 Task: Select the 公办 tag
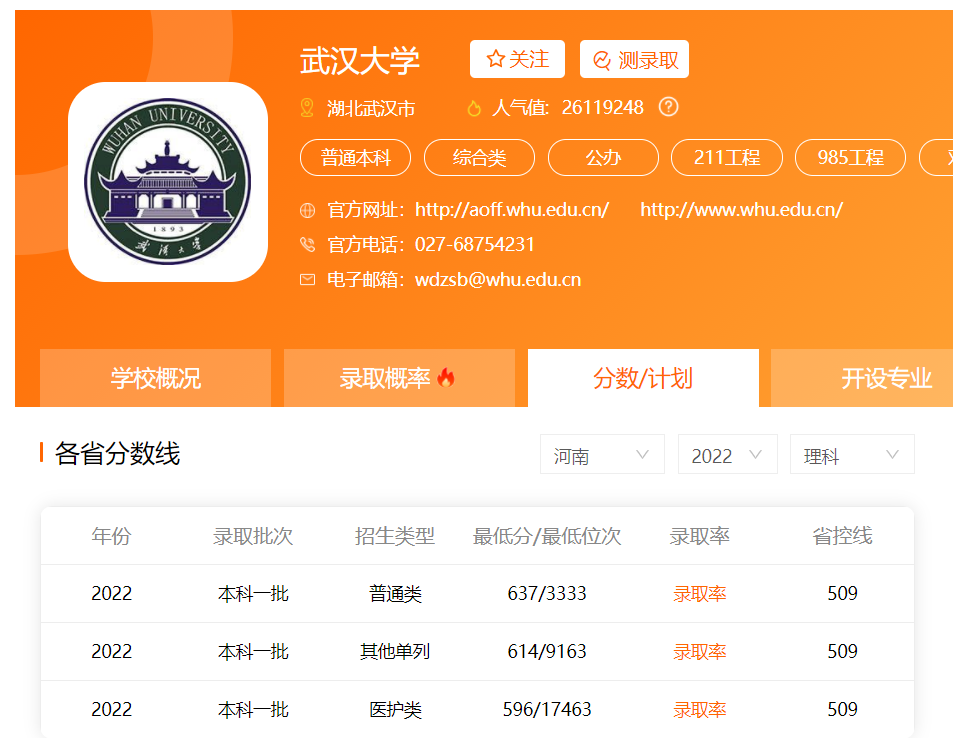coord(603,157)
